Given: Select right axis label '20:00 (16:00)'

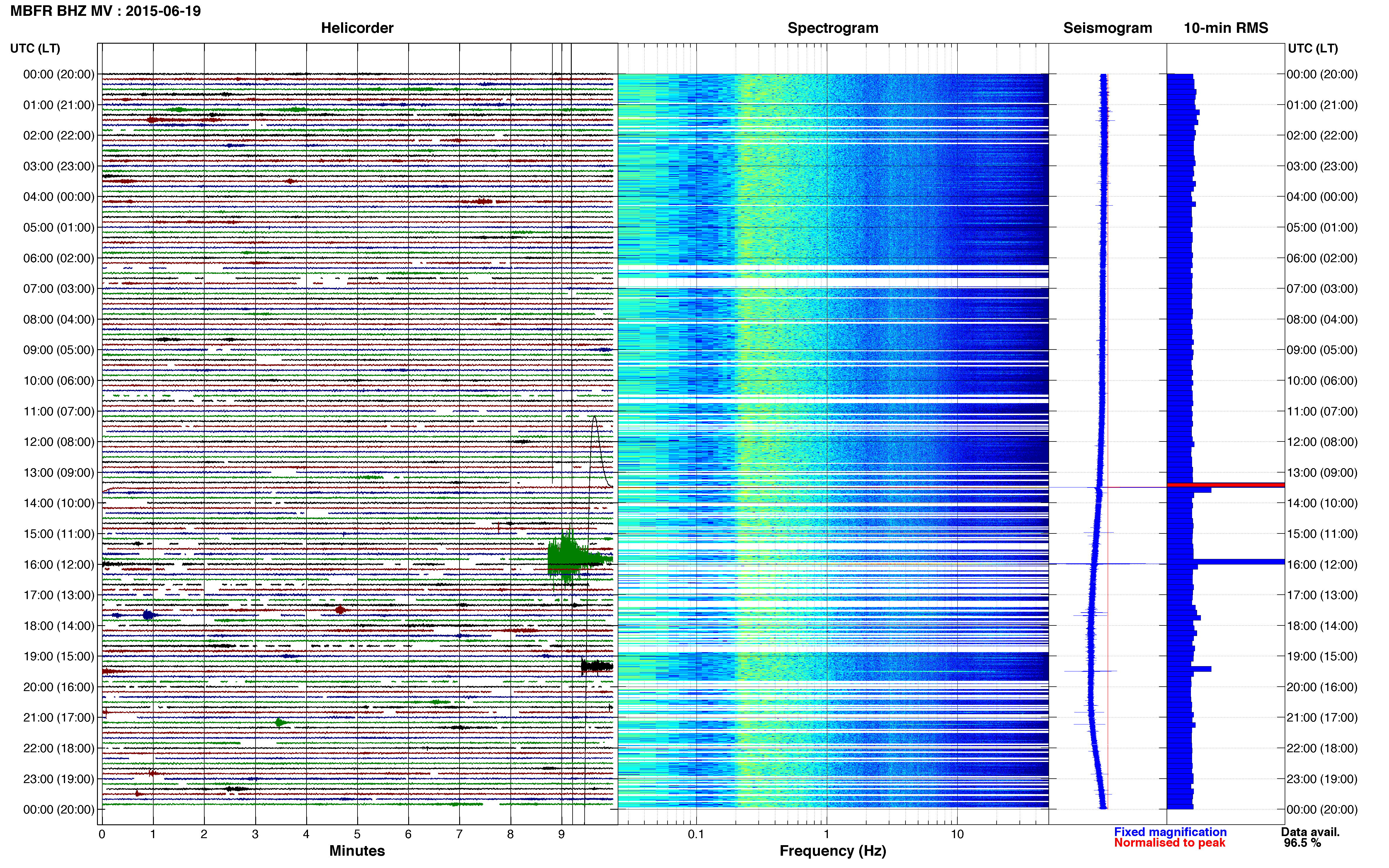Looking at the screenshot, I should pyautogui.click(x=1322, y=687).
